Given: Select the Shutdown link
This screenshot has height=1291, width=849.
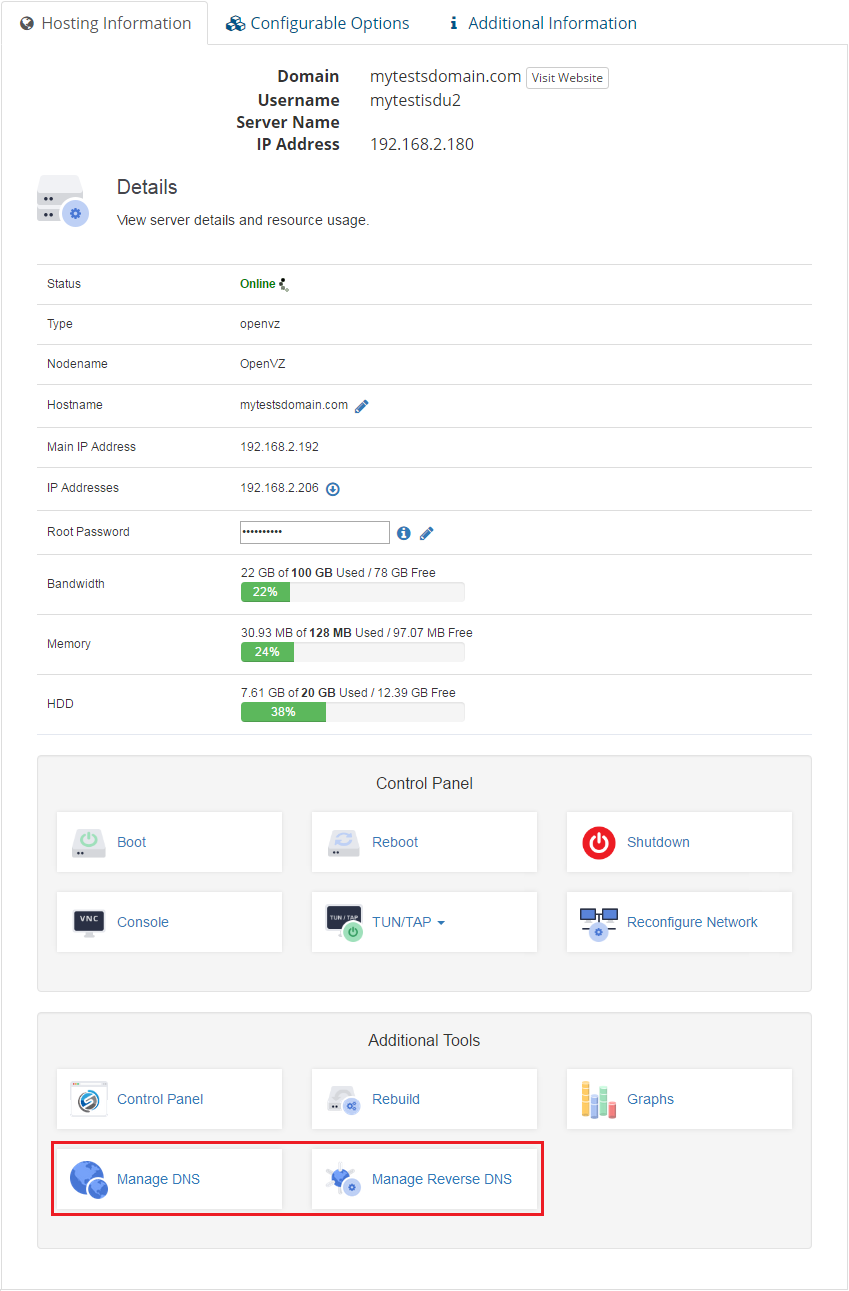Looking at the screenshot, I should (658, 842).
